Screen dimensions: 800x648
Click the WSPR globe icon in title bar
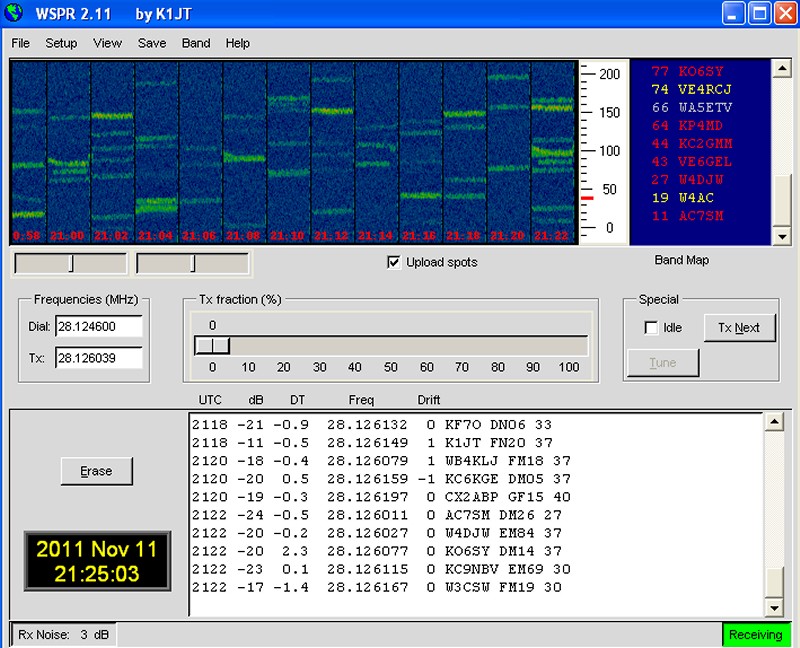14,13
